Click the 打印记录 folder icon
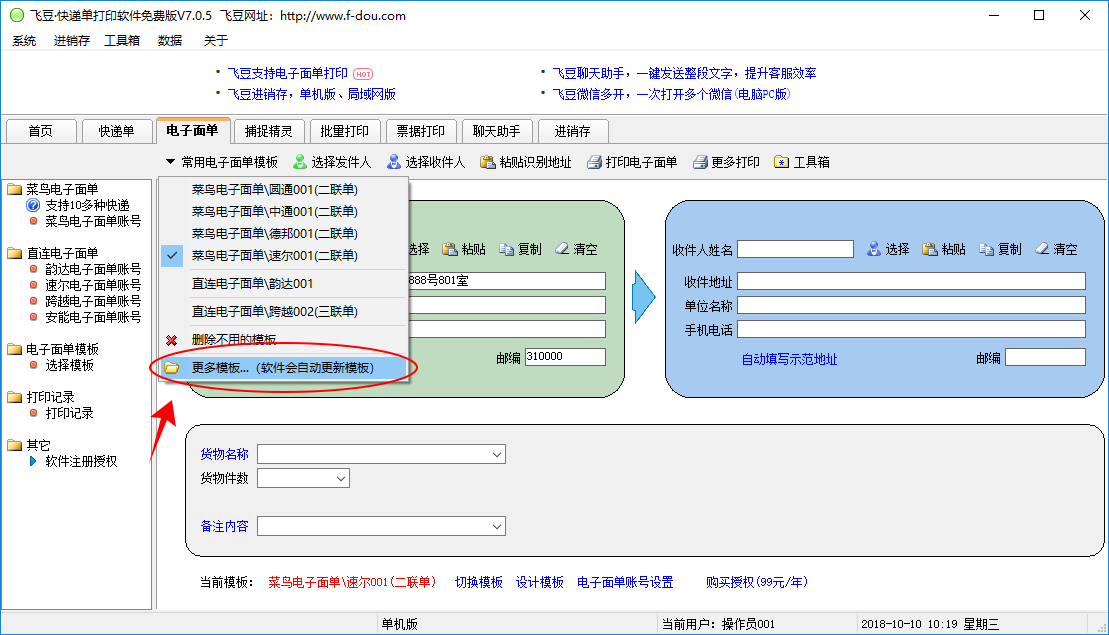This screenshot has width=1109, height=635. click(x=14, y=397)
